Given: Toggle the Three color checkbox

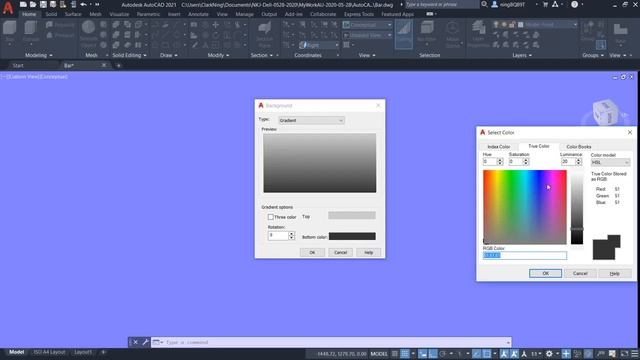Looking at the screenshot, I should tap(271, 217).
